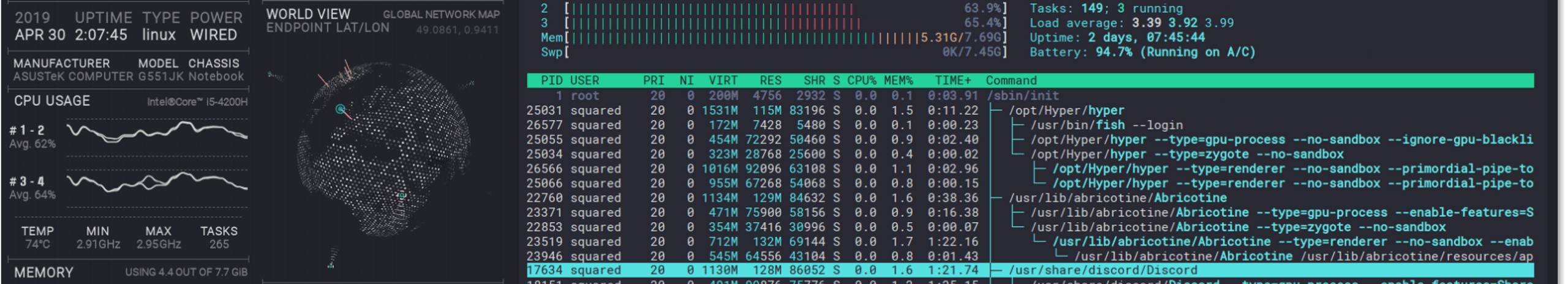Click the CPU #3-4 usage graph
Screen dimensions: 1568x284
pos(157,182)
